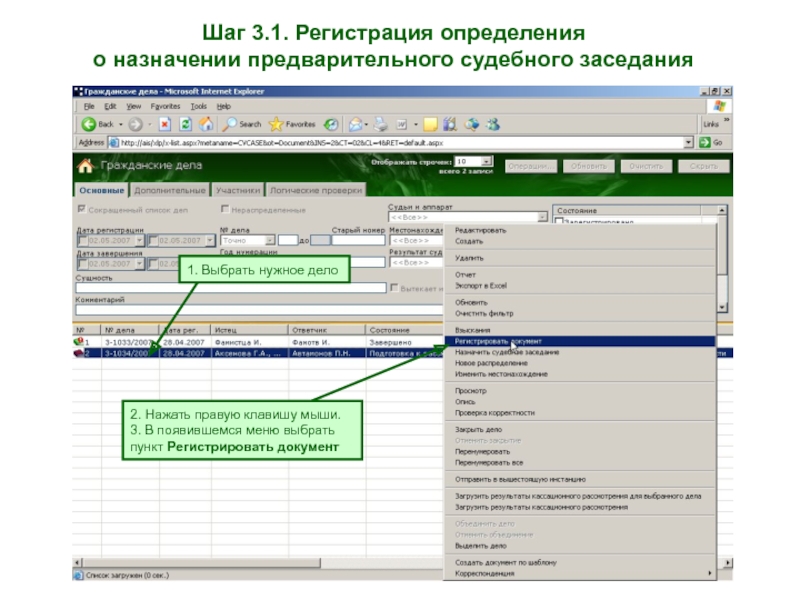The image size is (800, 600).
Task: Toggle Сокращенный список дел checkbox
Action: point(81,209)
